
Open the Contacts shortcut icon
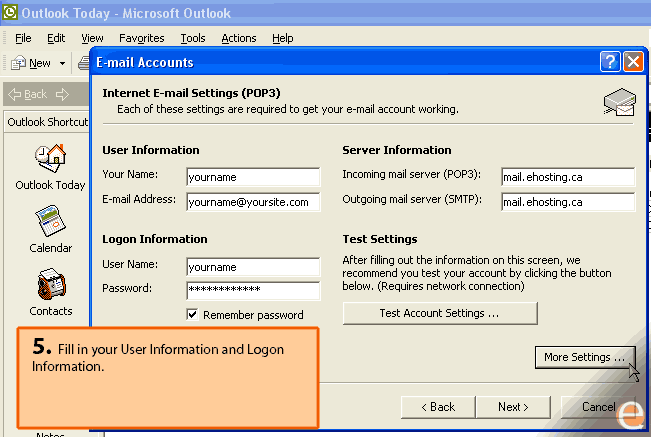click(x=50, y=286)
